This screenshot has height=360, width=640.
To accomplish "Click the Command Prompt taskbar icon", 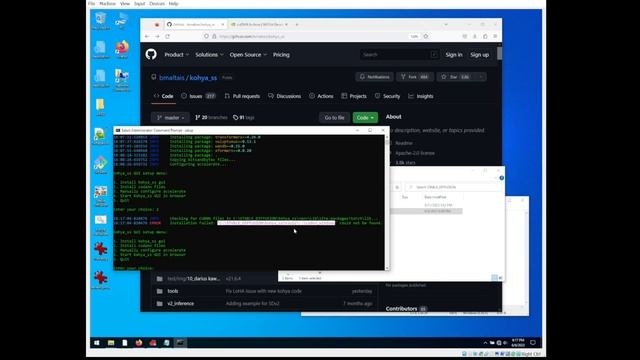I will pyautogui.click(x=180, y=343).
